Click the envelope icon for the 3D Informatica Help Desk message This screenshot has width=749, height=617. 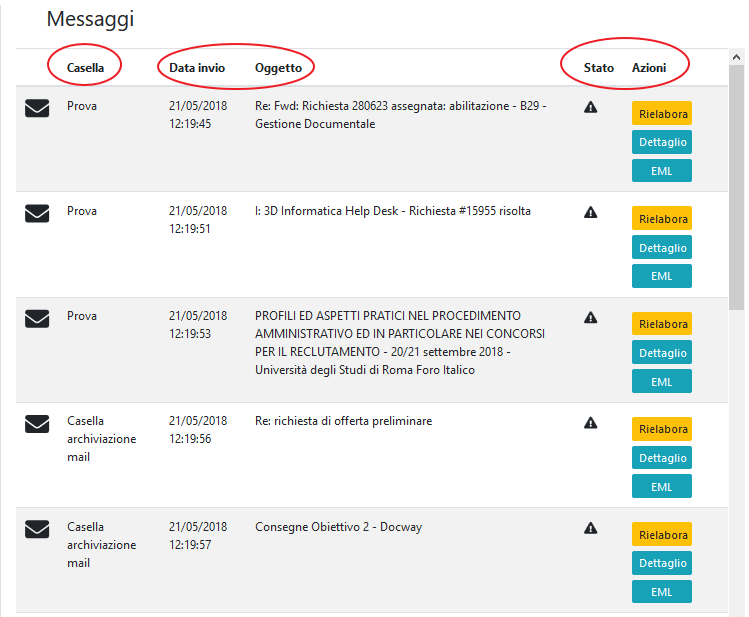coord(37,213)
